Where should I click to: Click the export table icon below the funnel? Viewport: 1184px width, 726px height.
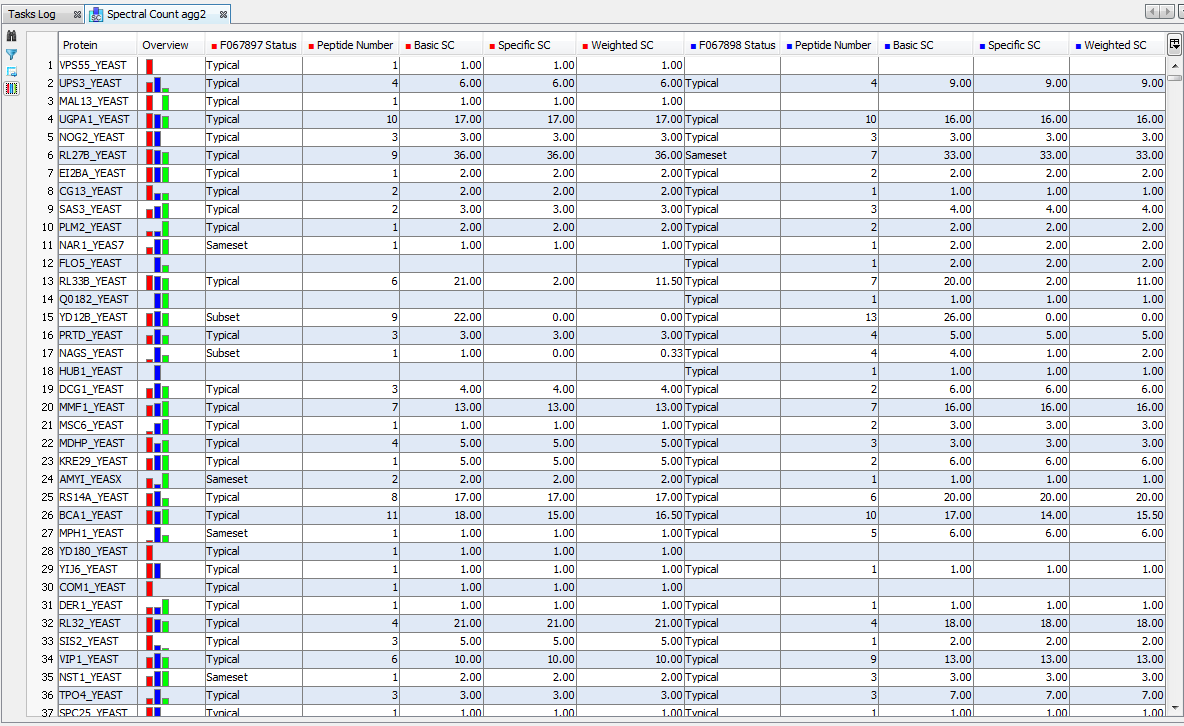point(12,71)
